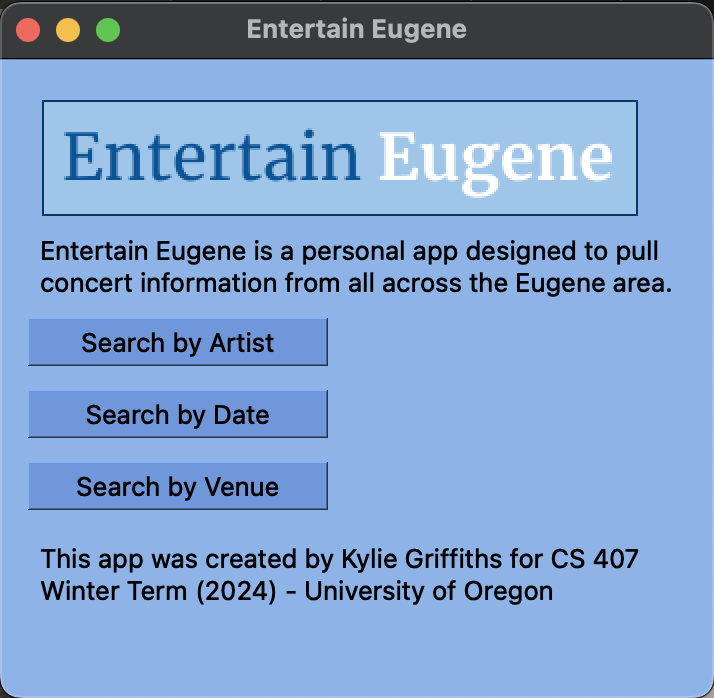Click the Search by Date button
714x698 pixels.
178,414
